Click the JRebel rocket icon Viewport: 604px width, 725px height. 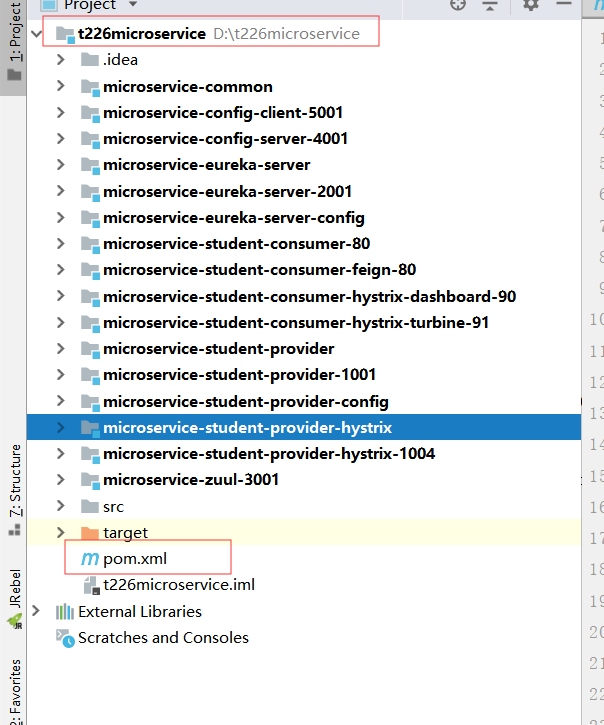point(15,620)
